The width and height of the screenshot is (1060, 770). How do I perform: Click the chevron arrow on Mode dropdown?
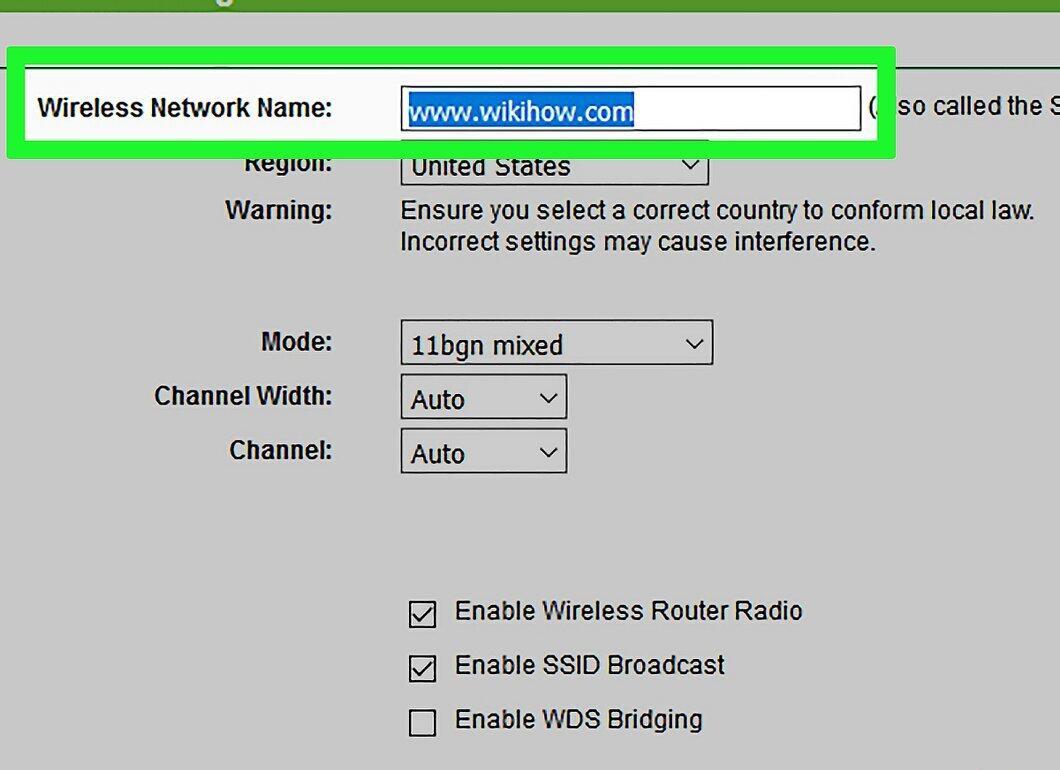[x=694, y=344]
